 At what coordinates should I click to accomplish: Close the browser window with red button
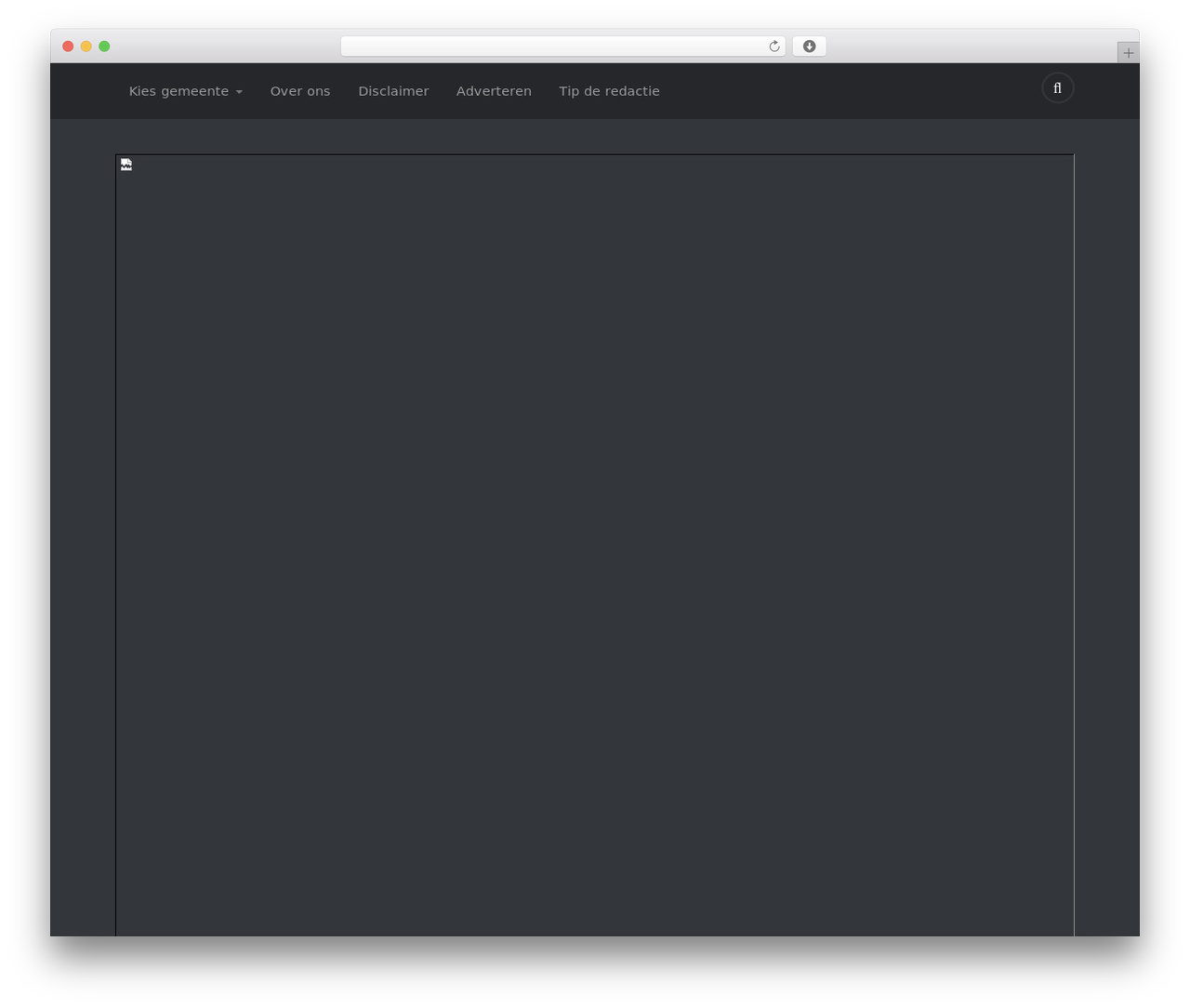pyautogui.click(x=68, y=46)
